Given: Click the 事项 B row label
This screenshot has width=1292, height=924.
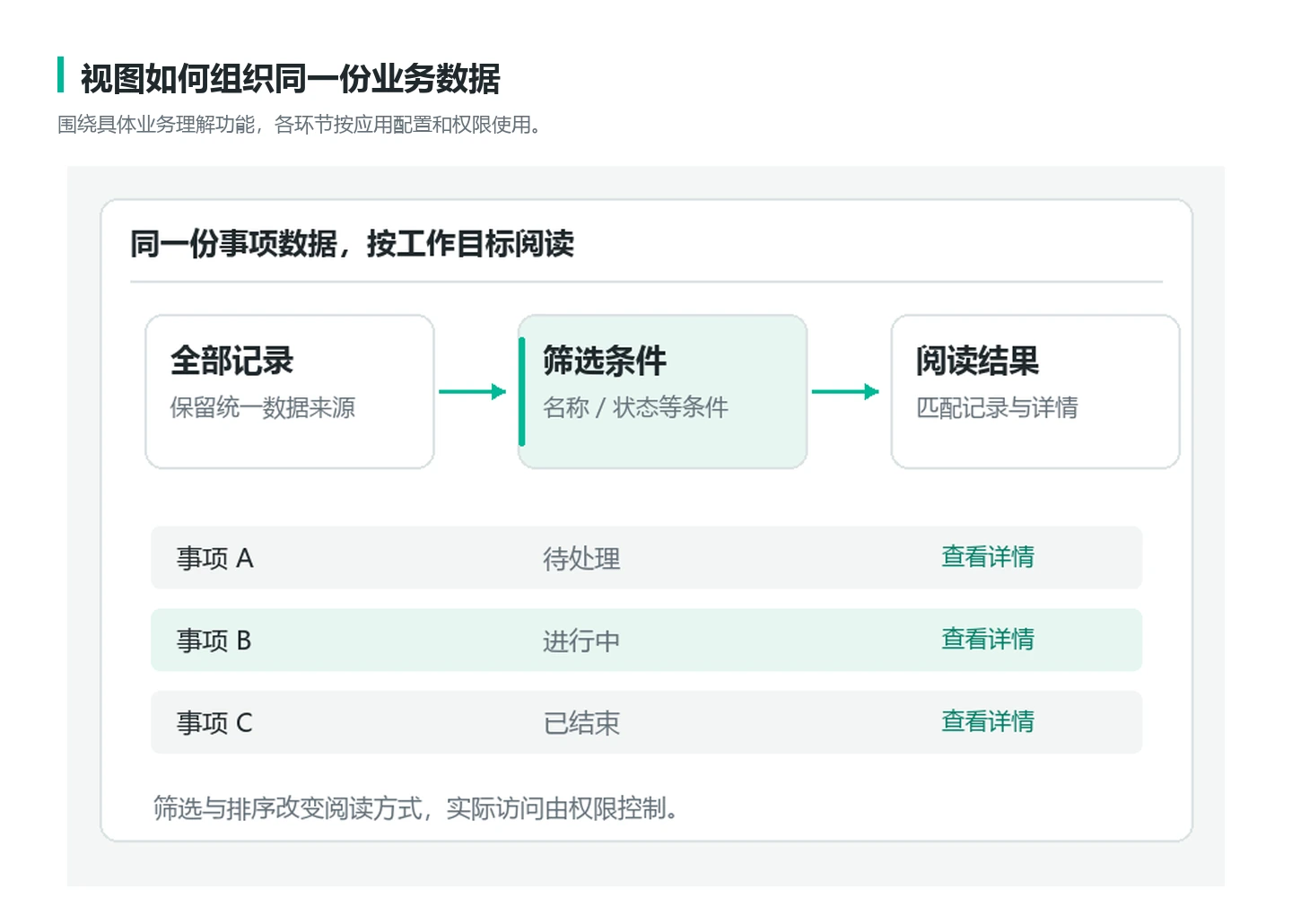Looking at the screenshot, I should point(214,641).
